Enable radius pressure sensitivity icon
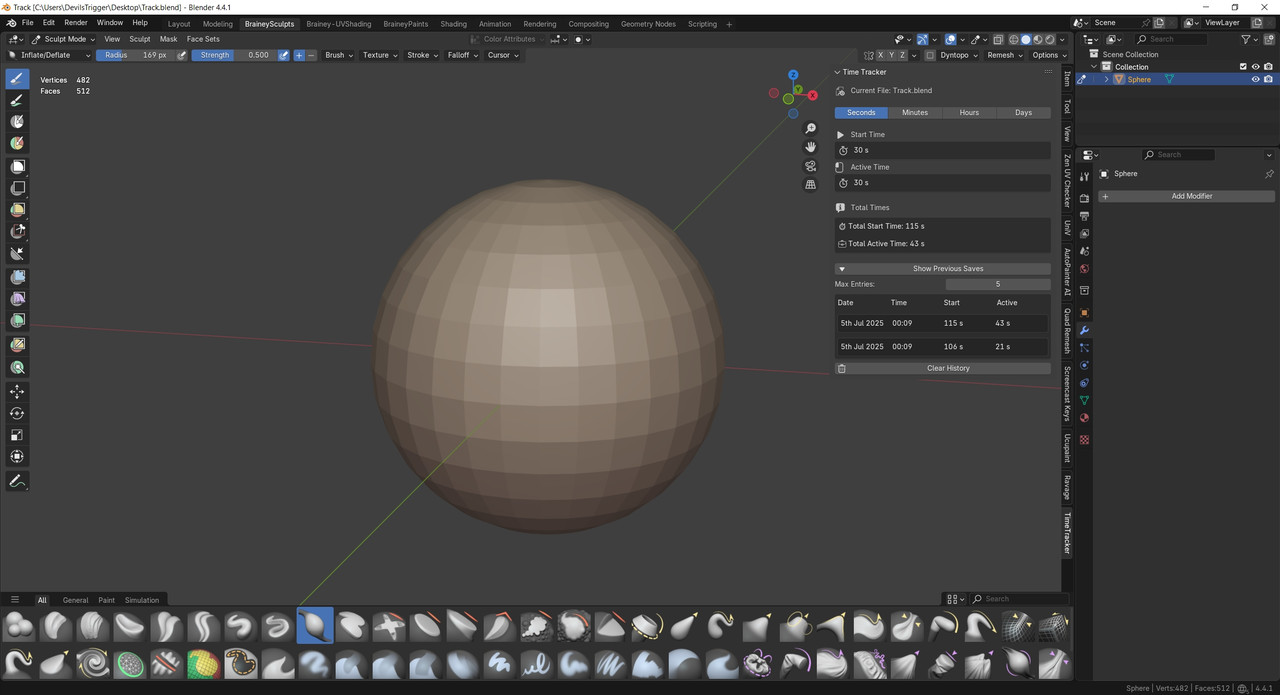Image resolution: width=1280 pixels, height=695 pixels. [182, 55]
